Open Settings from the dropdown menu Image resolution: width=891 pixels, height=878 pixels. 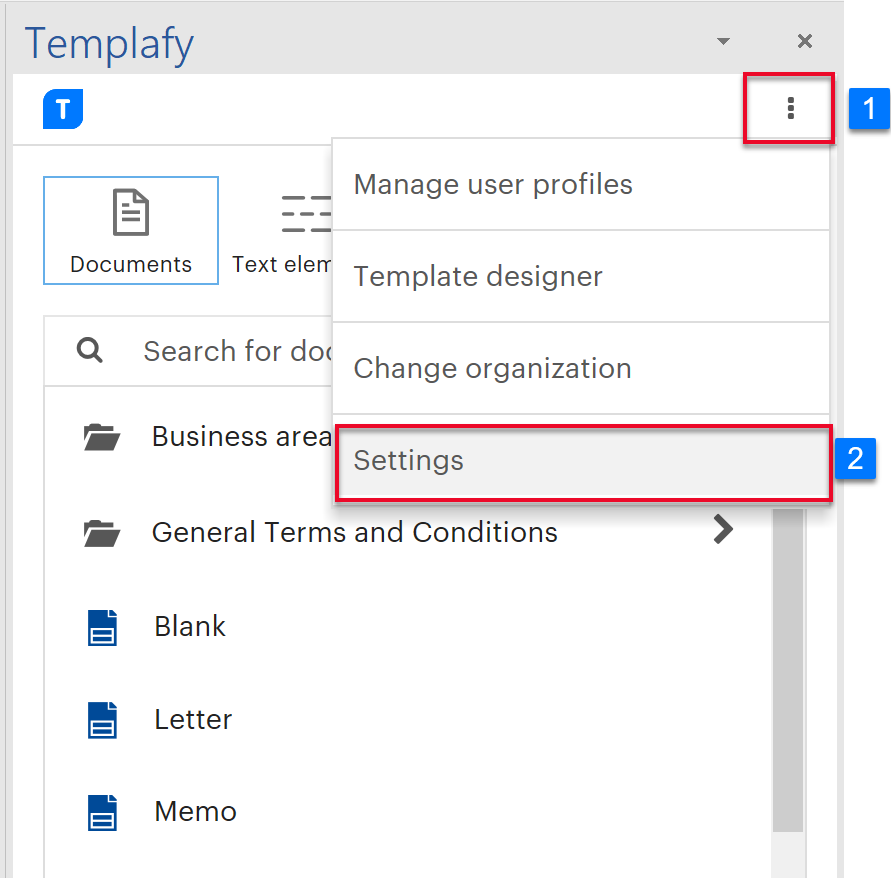(x=583, y=461)
